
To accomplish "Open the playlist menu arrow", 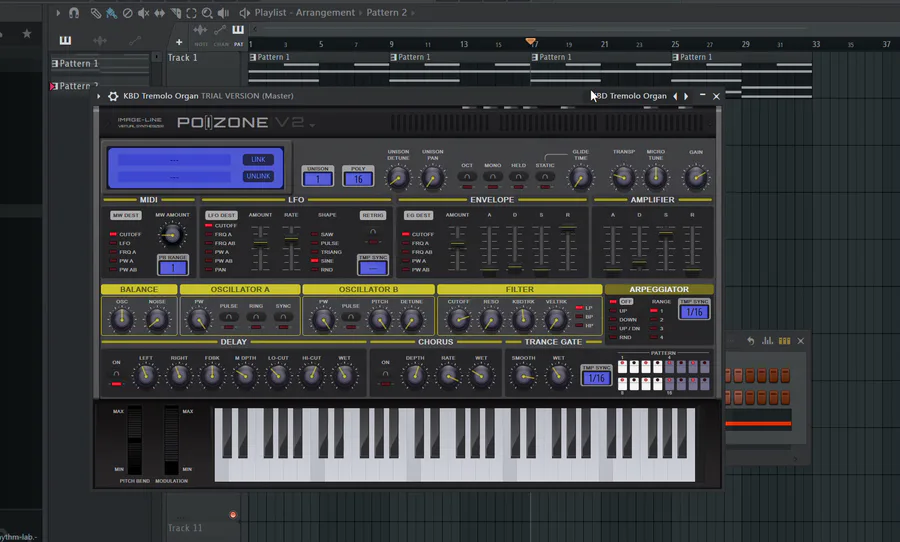I will click(57, 13).
